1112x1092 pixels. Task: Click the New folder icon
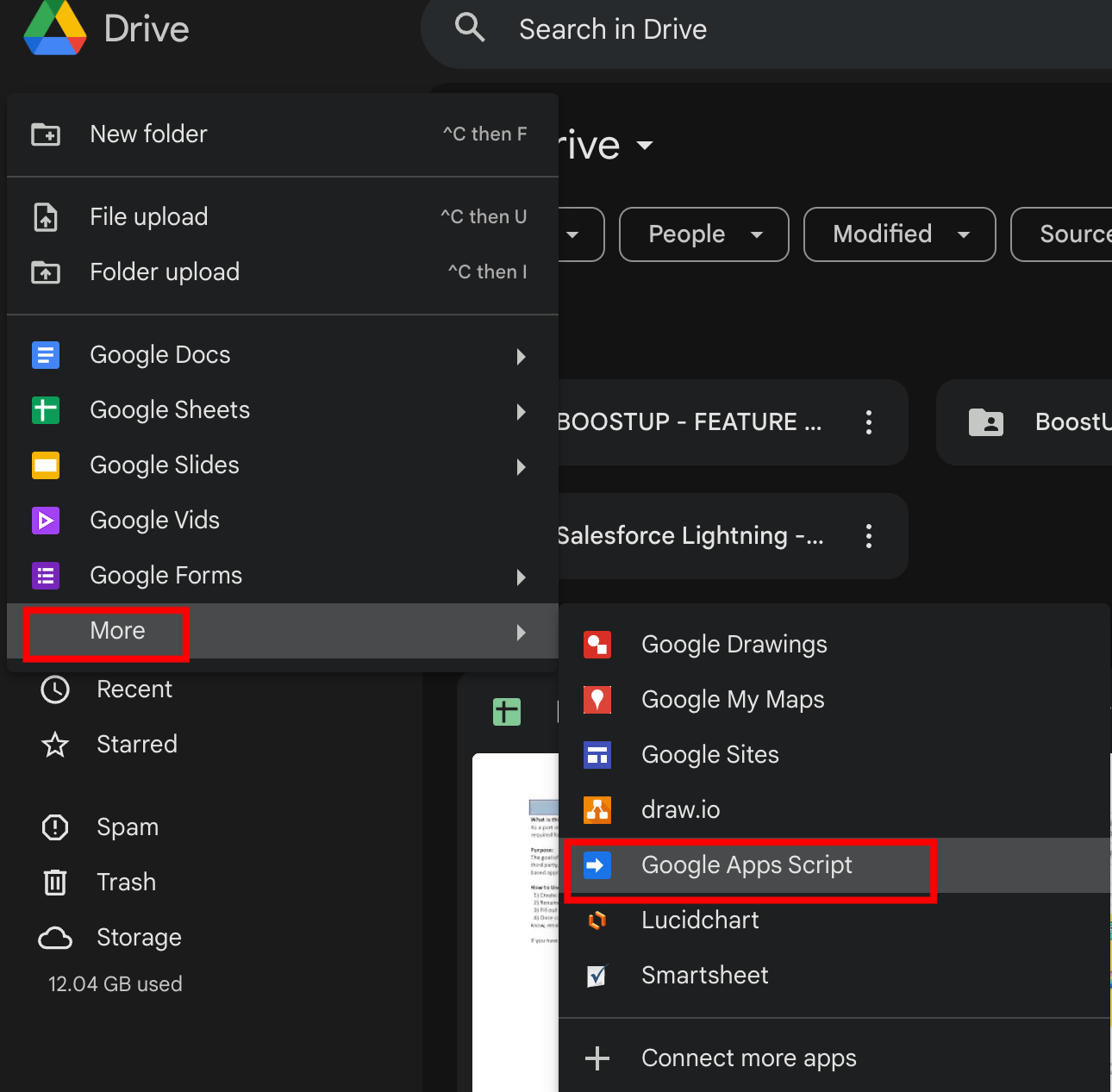[46, 134]
